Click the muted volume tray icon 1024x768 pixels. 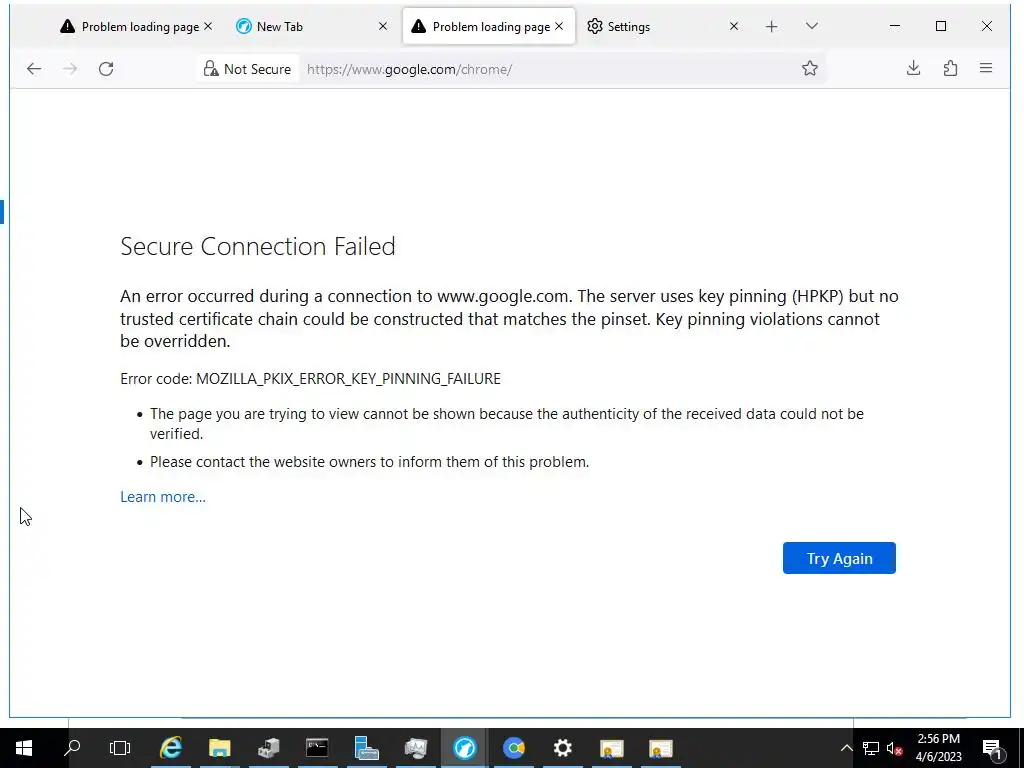(895, 748)
